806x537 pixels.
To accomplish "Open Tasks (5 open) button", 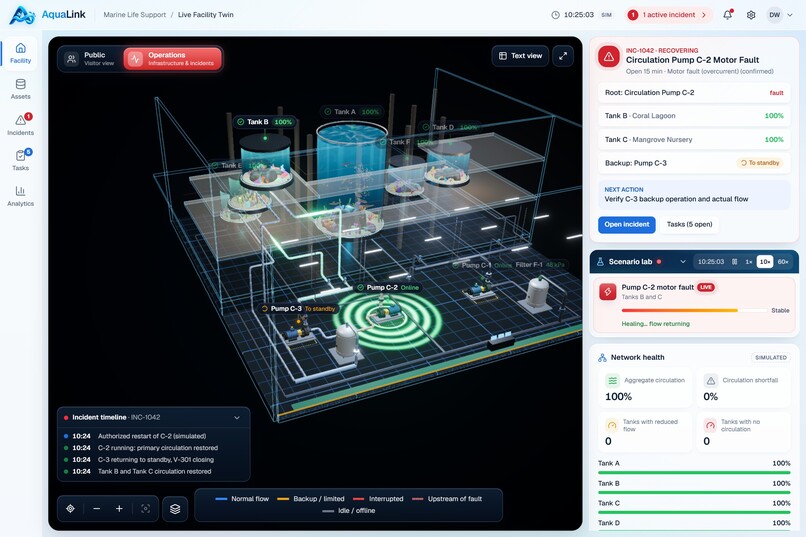I will 689,225.
